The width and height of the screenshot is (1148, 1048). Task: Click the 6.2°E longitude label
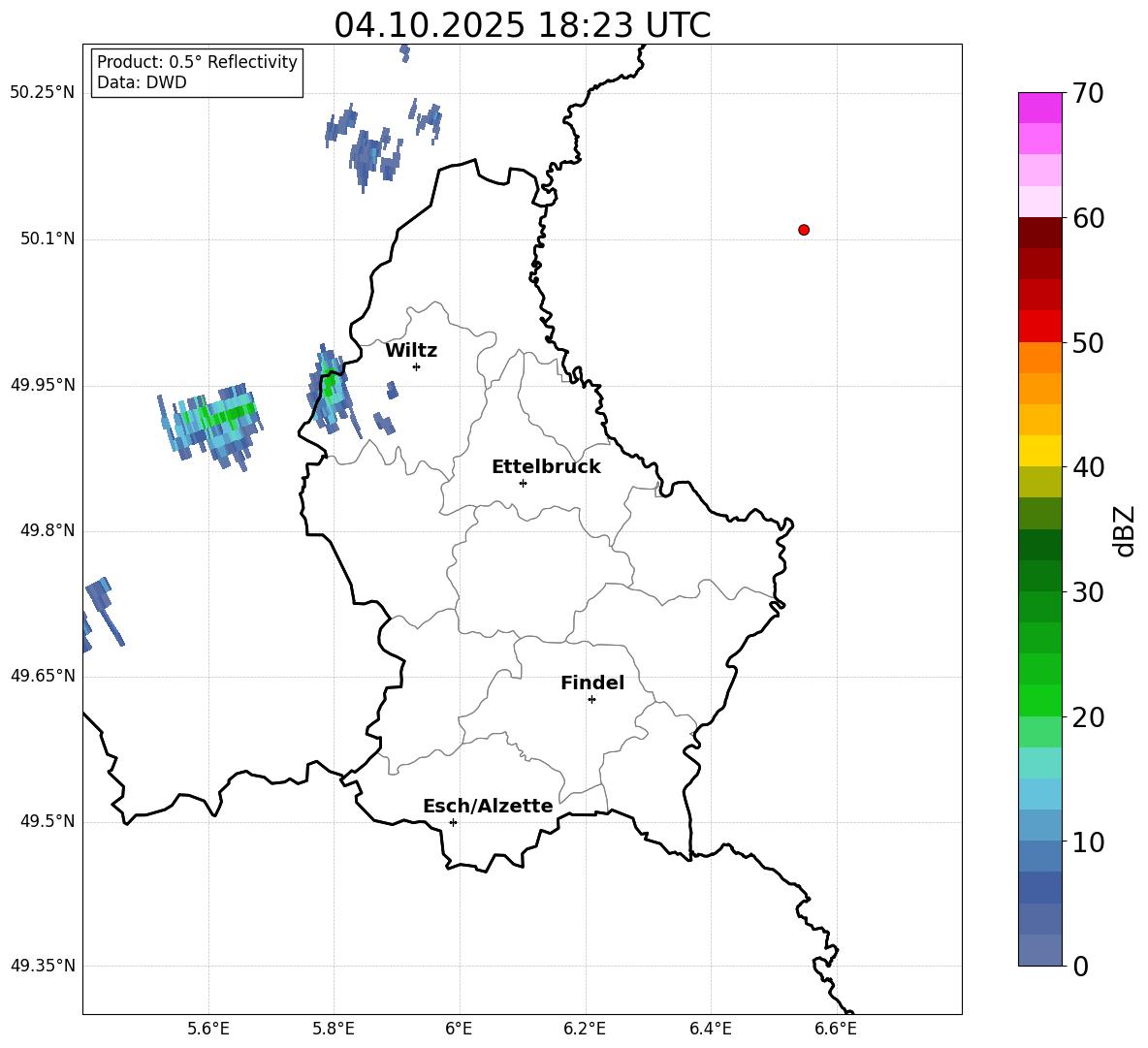585,1029
